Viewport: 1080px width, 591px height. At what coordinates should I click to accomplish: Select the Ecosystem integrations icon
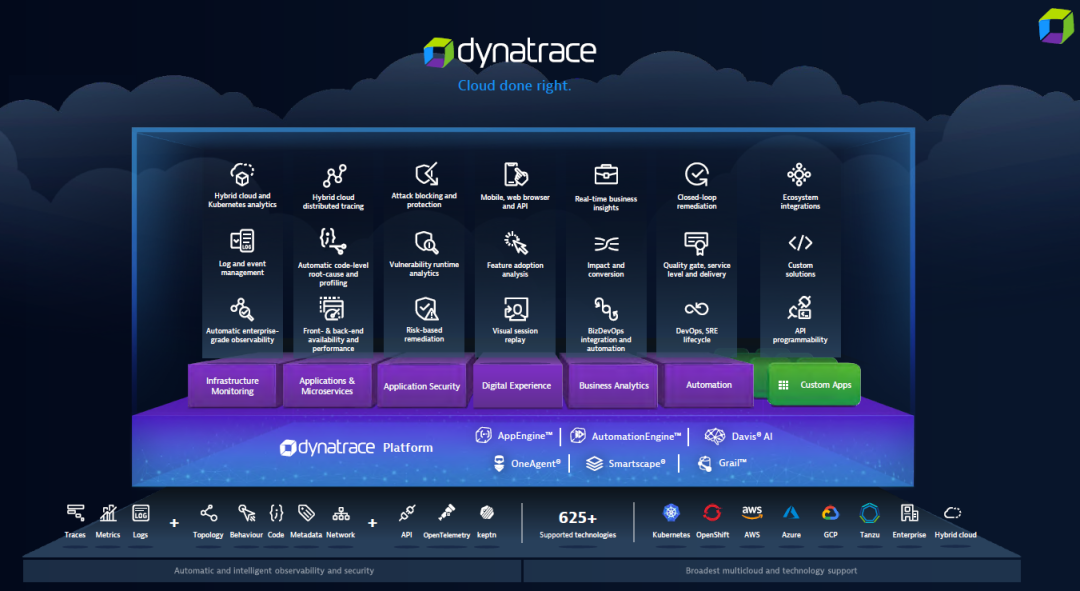pos(799,175)
